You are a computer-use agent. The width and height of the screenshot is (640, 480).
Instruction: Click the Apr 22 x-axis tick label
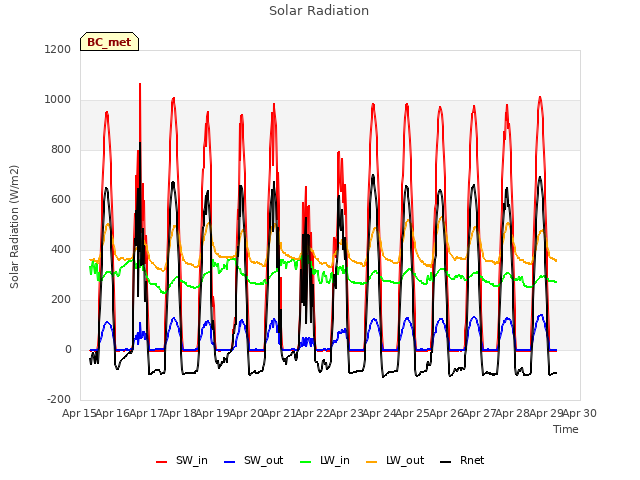click(313, 413)
